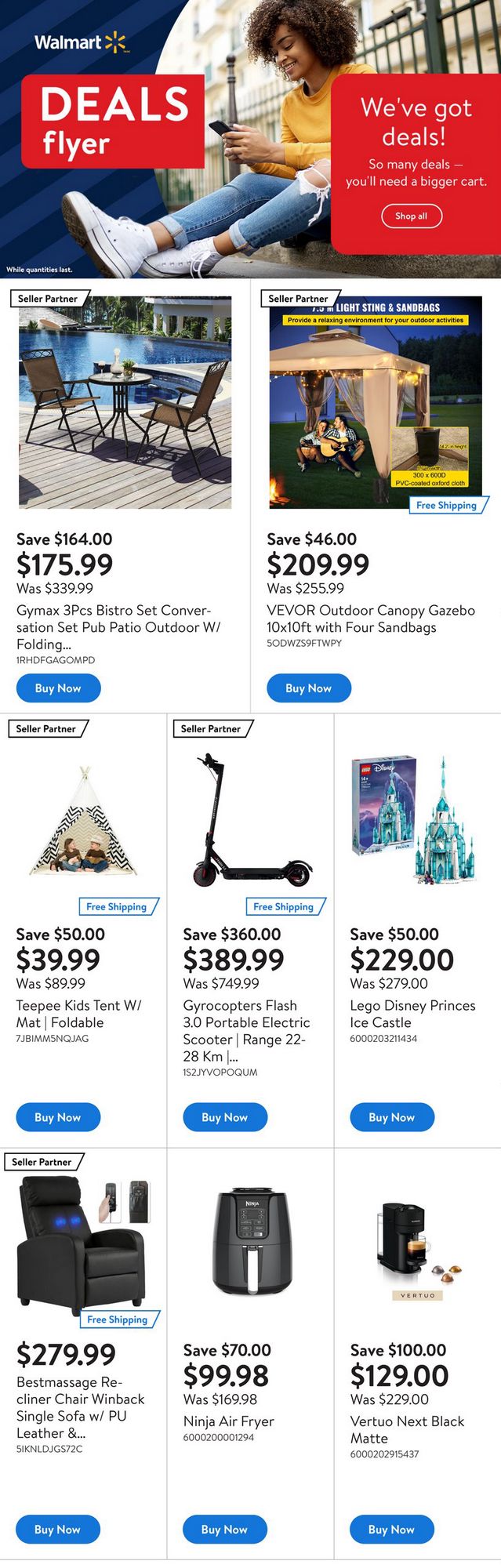Buy the VEVOR Outdoor Canopy Gazebo
This screenshot has width=501, height=1568.
[x=309, y=688]
